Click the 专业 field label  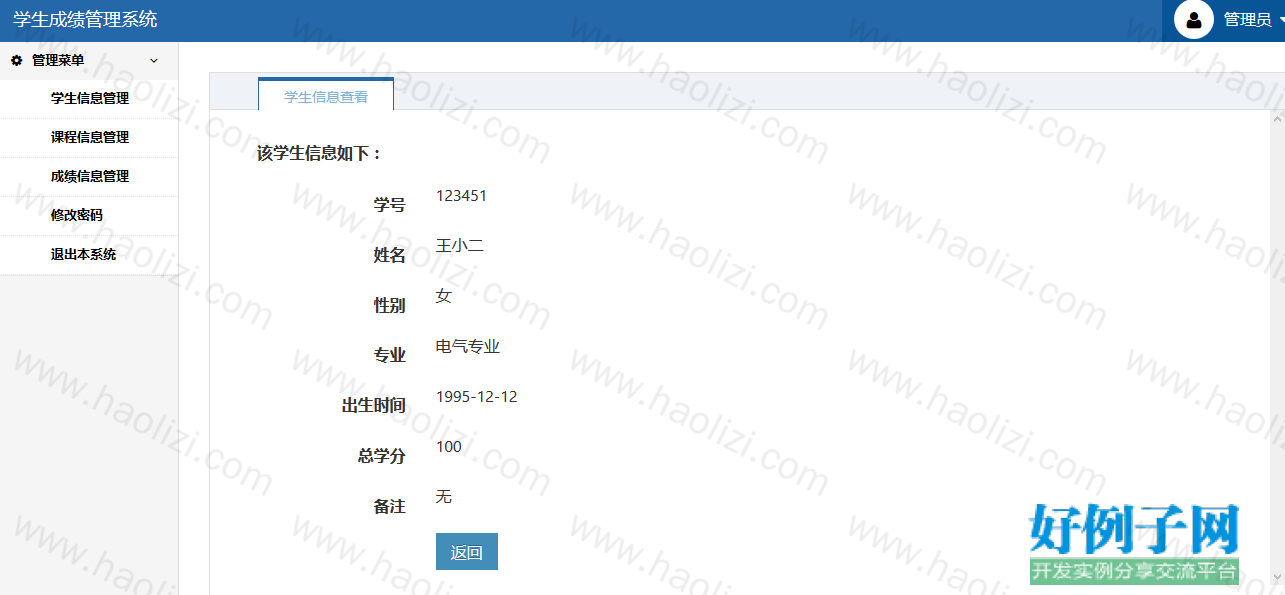[x=390, y=356]
